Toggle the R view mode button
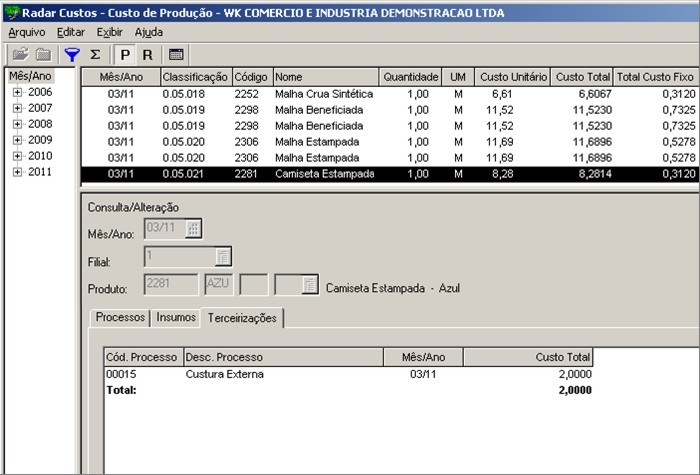This screenshot has height=475, width=700. tap(147, 55)
